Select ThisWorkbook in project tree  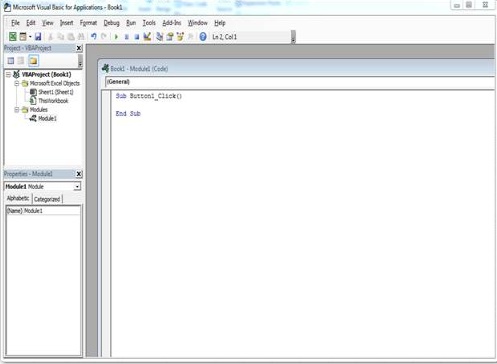(x=53, y=101)
